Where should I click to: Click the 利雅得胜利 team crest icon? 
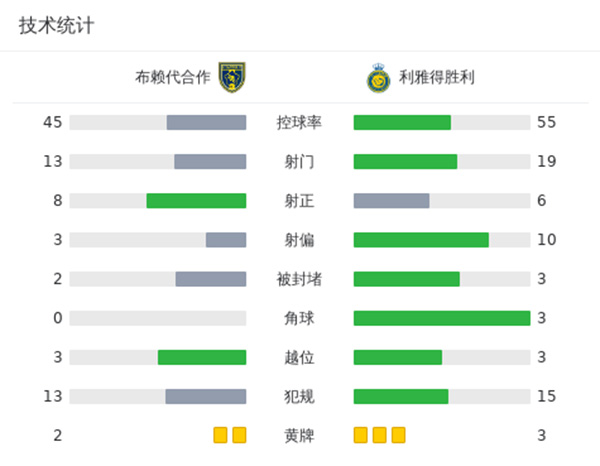[x=378, y=77]
